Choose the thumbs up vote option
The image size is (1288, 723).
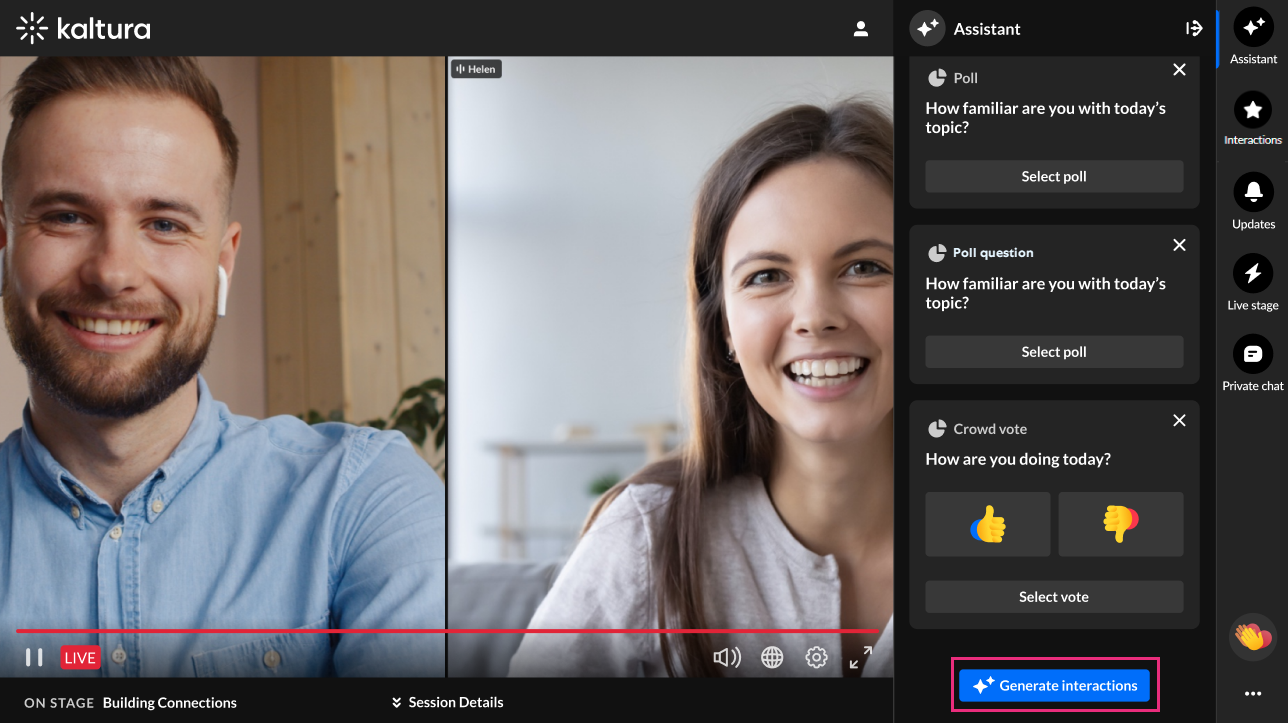point(987,524)
